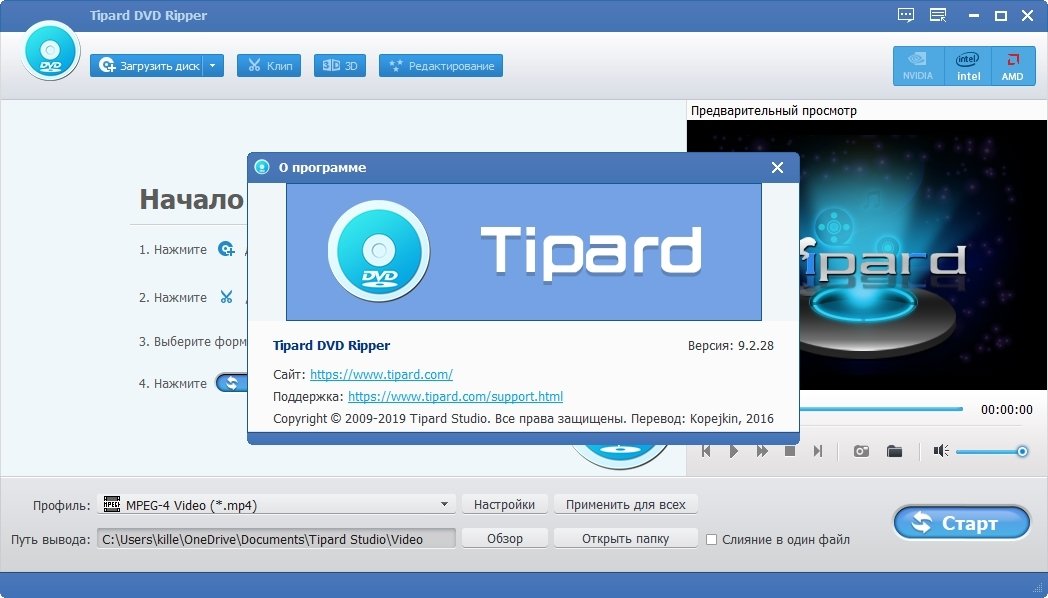Click the version text 9.2.28
This screenshot has height=598, width=1048.
click(755, 345)
